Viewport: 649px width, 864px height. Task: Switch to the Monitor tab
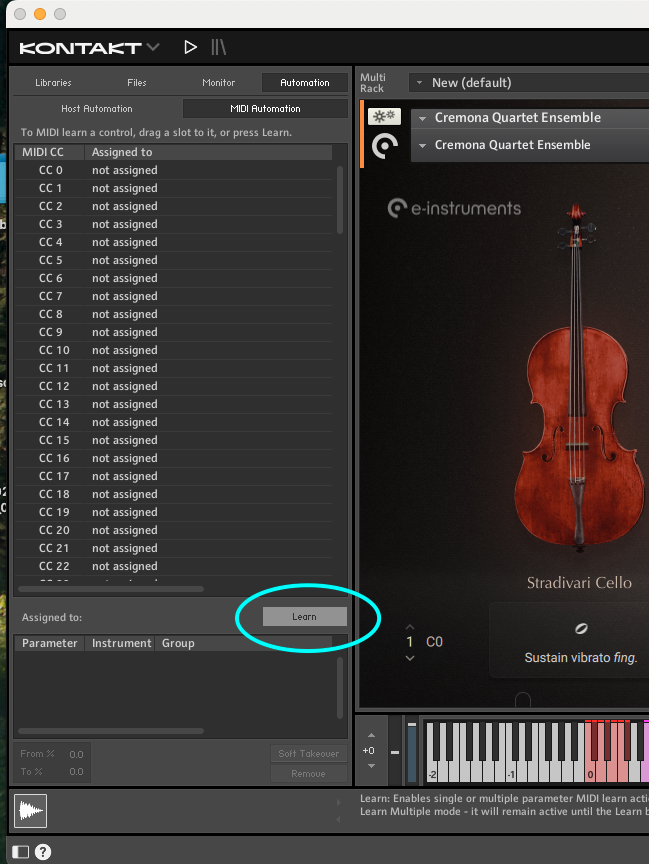click(218, 83)
